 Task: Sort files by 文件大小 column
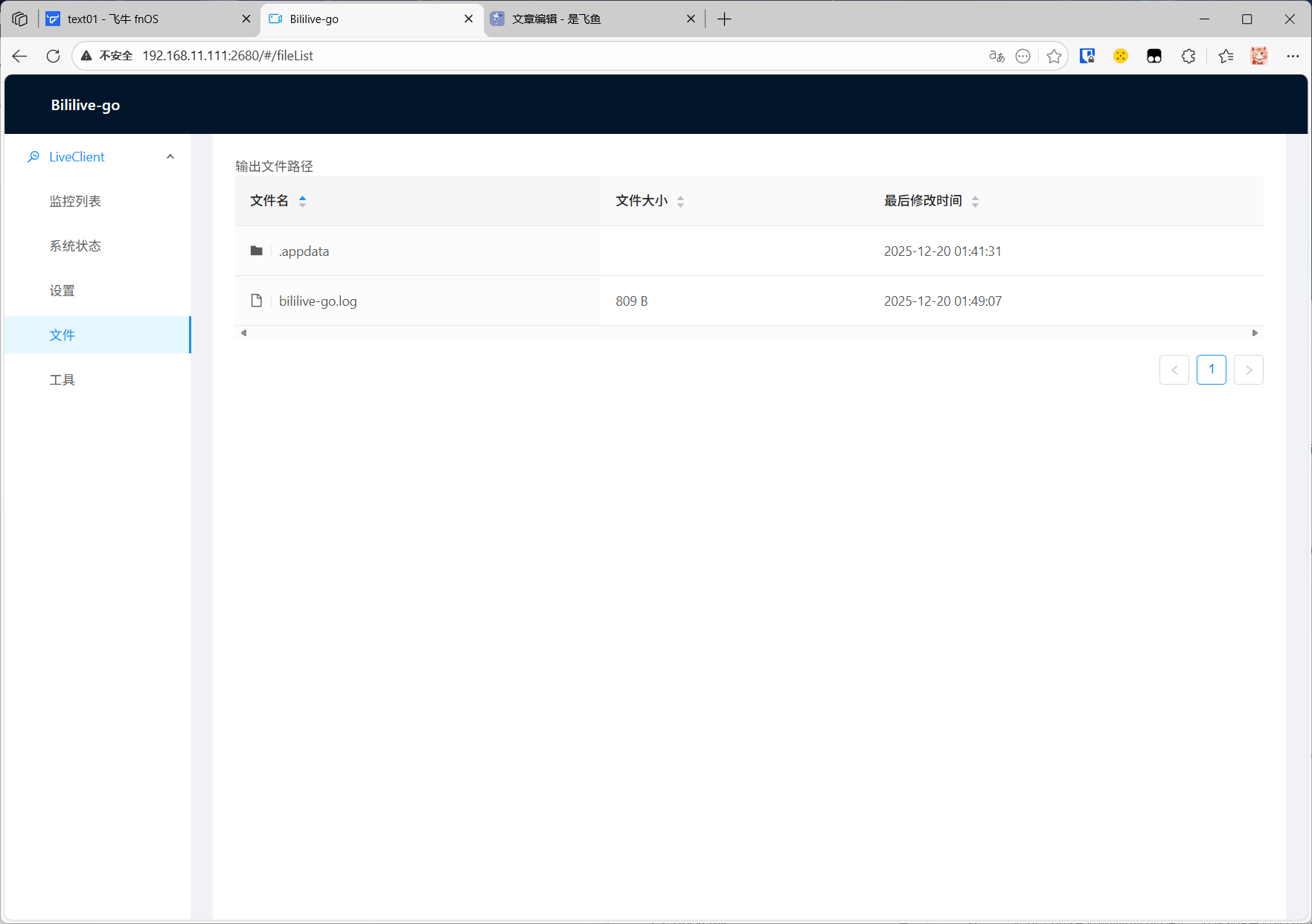tap(641, 201)
